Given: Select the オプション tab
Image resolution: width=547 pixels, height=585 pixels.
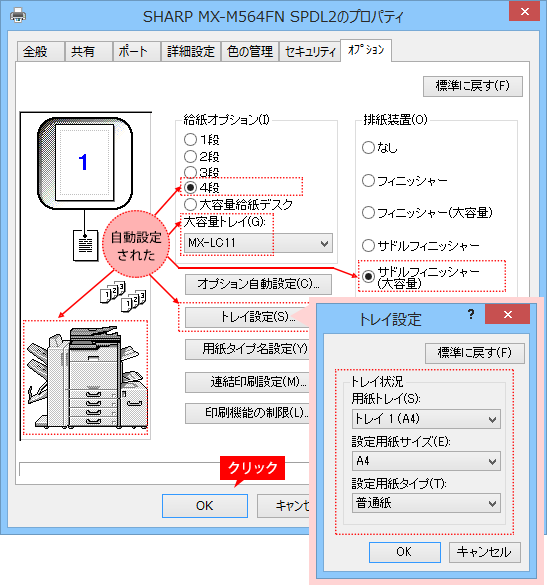Looking at the screenshot, I should 366,50.
